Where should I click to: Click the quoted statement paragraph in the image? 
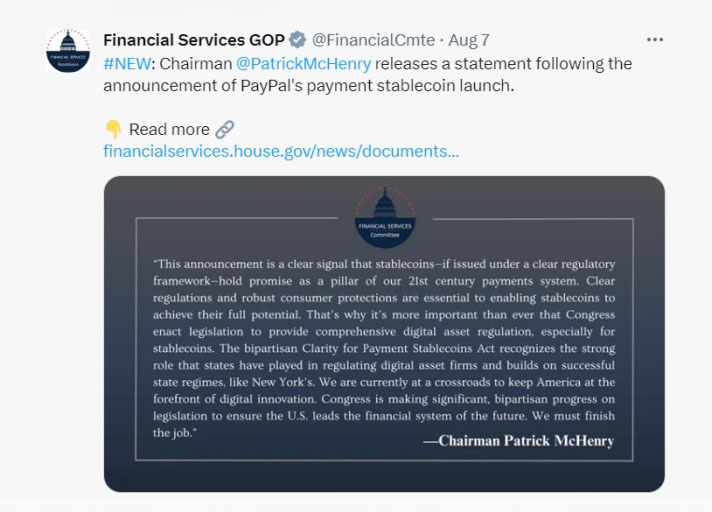(x=384, y=340)
